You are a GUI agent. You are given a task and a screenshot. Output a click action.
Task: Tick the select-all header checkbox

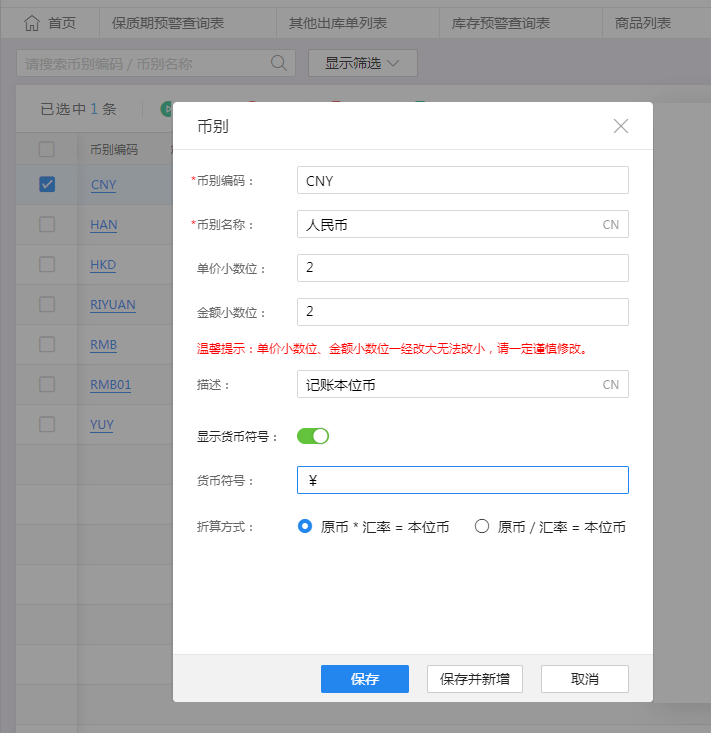pyautogui.click(x=47, y=150)
